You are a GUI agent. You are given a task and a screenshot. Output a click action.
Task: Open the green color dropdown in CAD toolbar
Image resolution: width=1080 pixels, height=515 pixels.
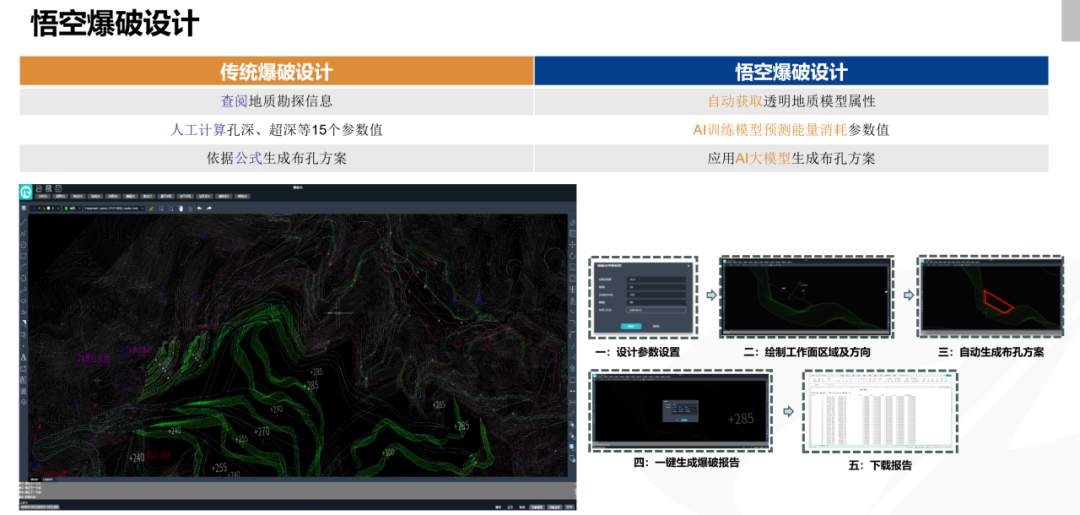[x=72, y=208]
